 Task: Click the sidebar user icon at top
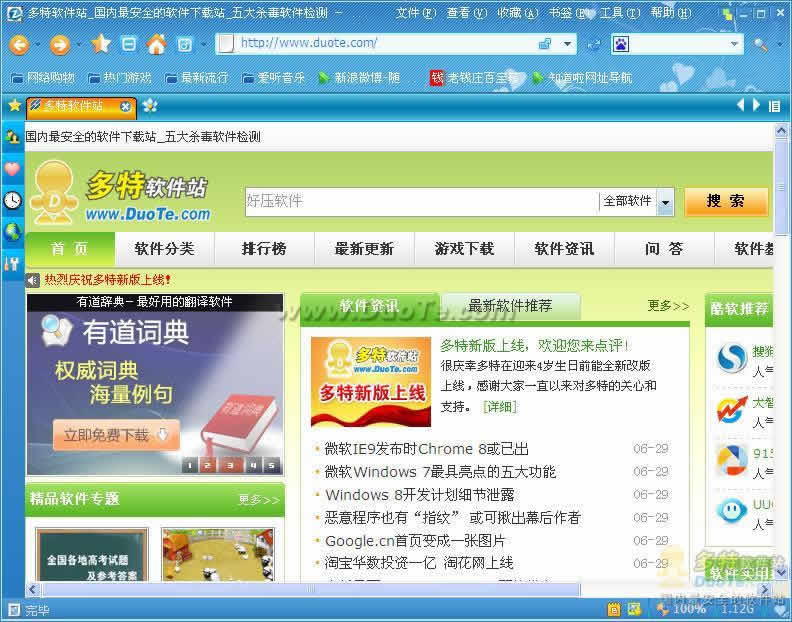(x=12, y=136)
